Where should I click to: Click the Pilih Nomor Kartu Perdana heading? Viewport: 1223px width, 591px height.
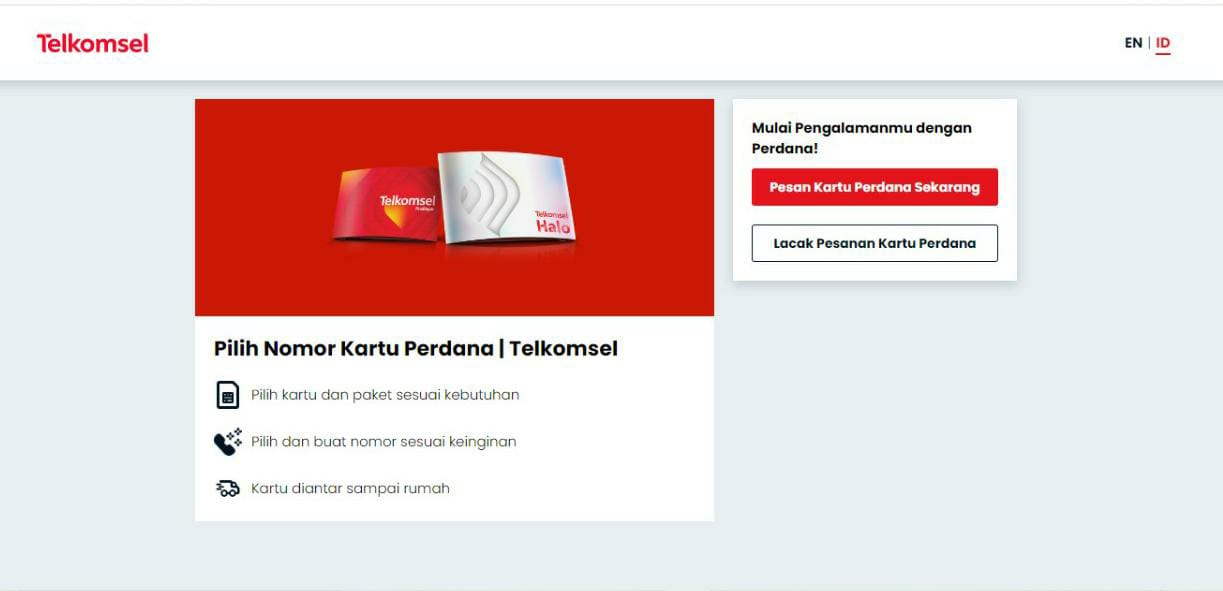416,348
